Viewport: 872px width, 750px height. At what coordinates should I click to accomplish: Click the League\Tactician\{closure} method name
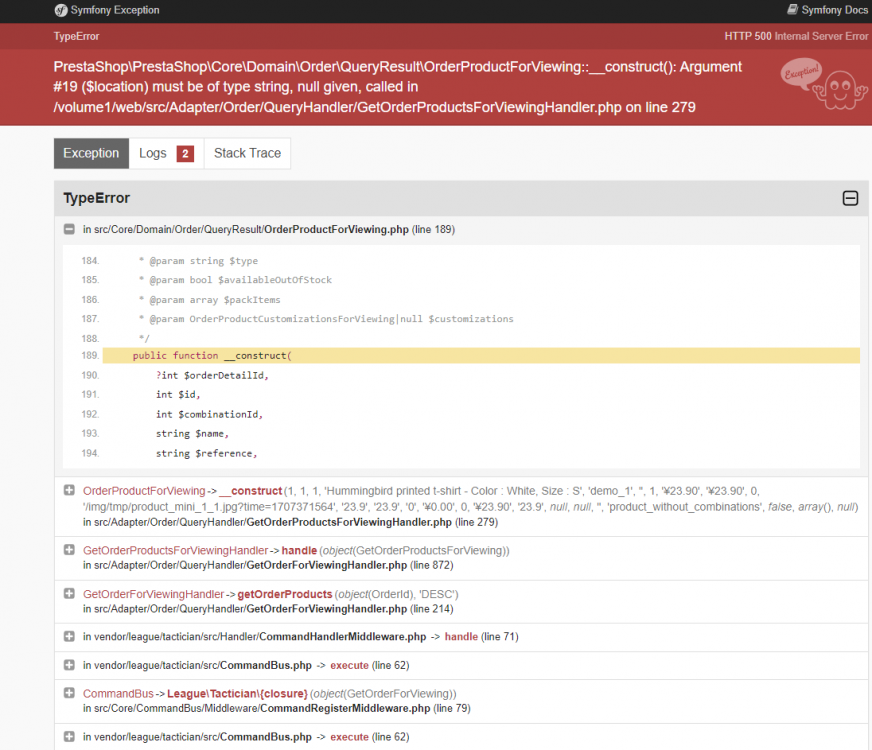coord(237,693)
